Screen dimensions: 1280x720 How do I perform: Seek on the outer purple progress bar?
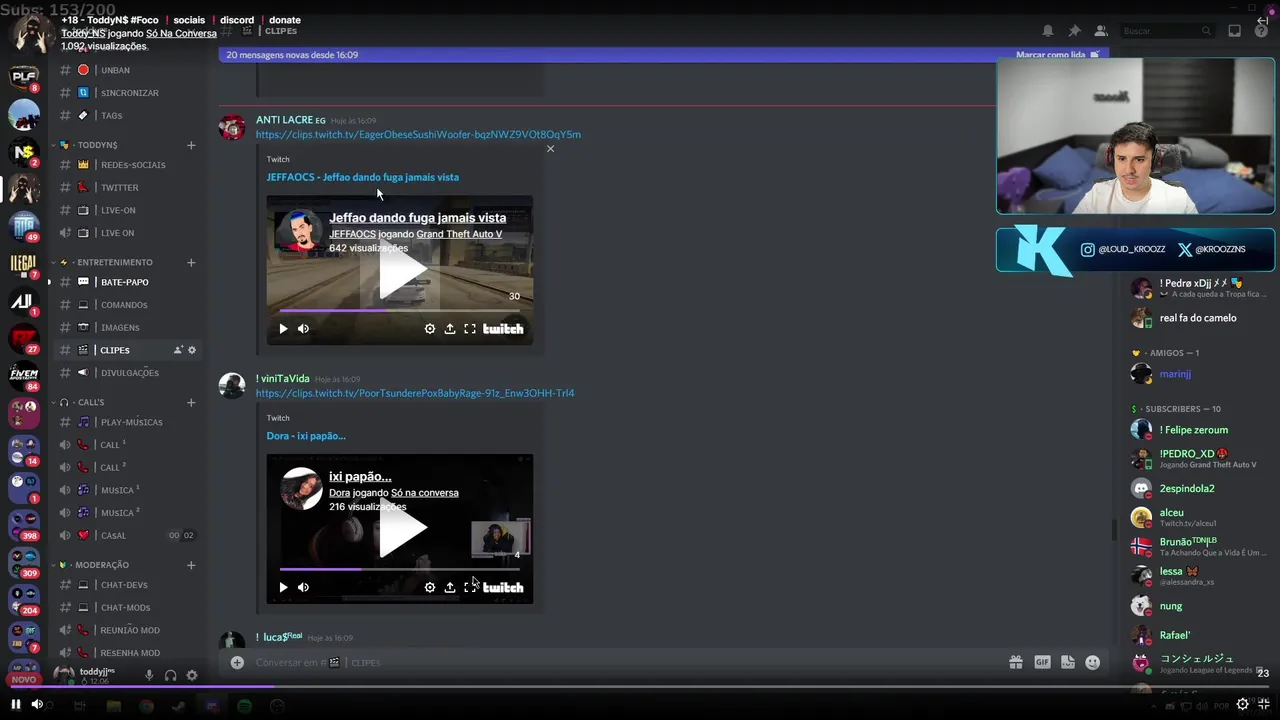pyautogui.click(x=640, y=686)
